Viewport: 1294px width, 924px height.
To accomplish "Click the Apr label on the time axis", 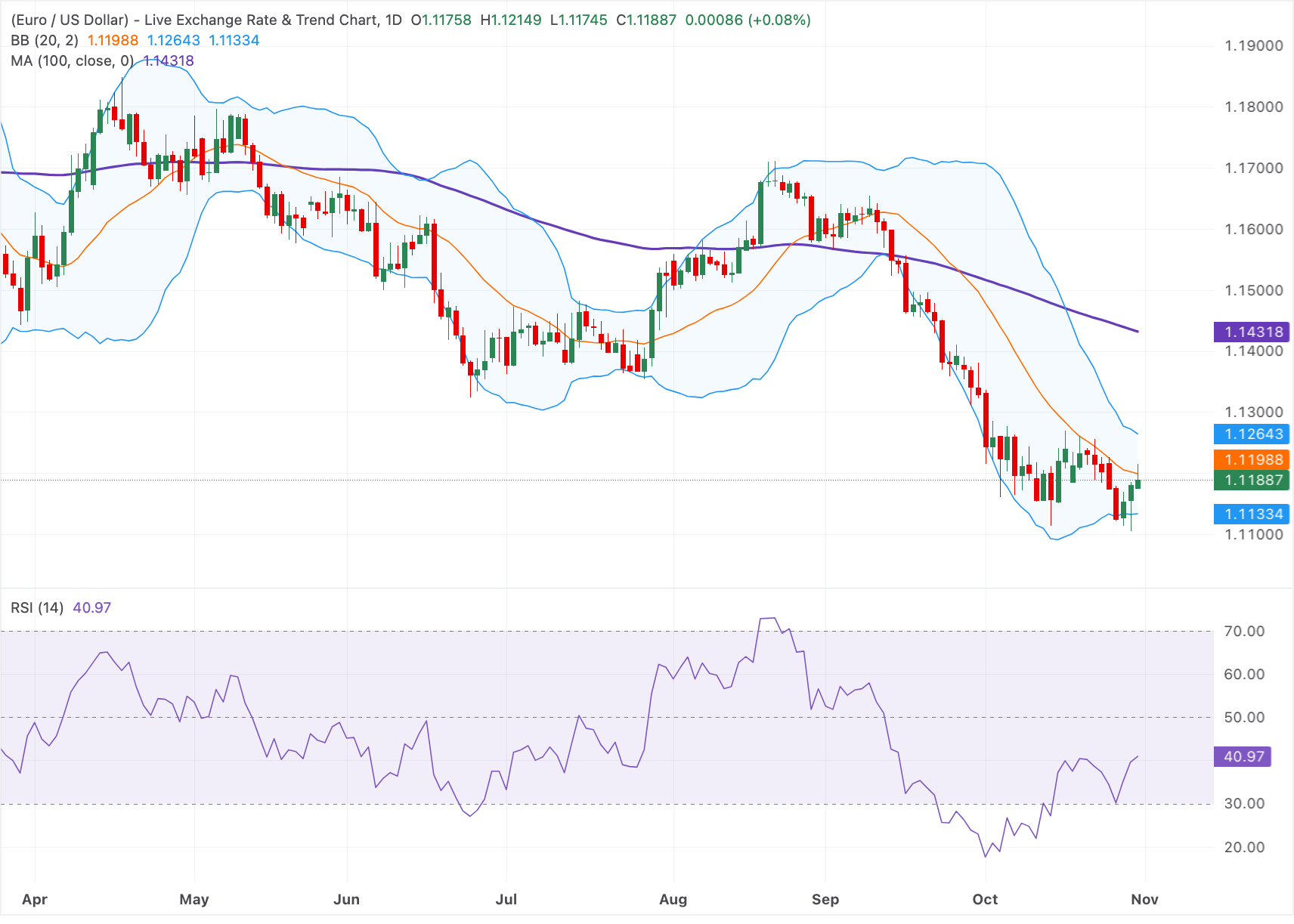I will point(35,899).
